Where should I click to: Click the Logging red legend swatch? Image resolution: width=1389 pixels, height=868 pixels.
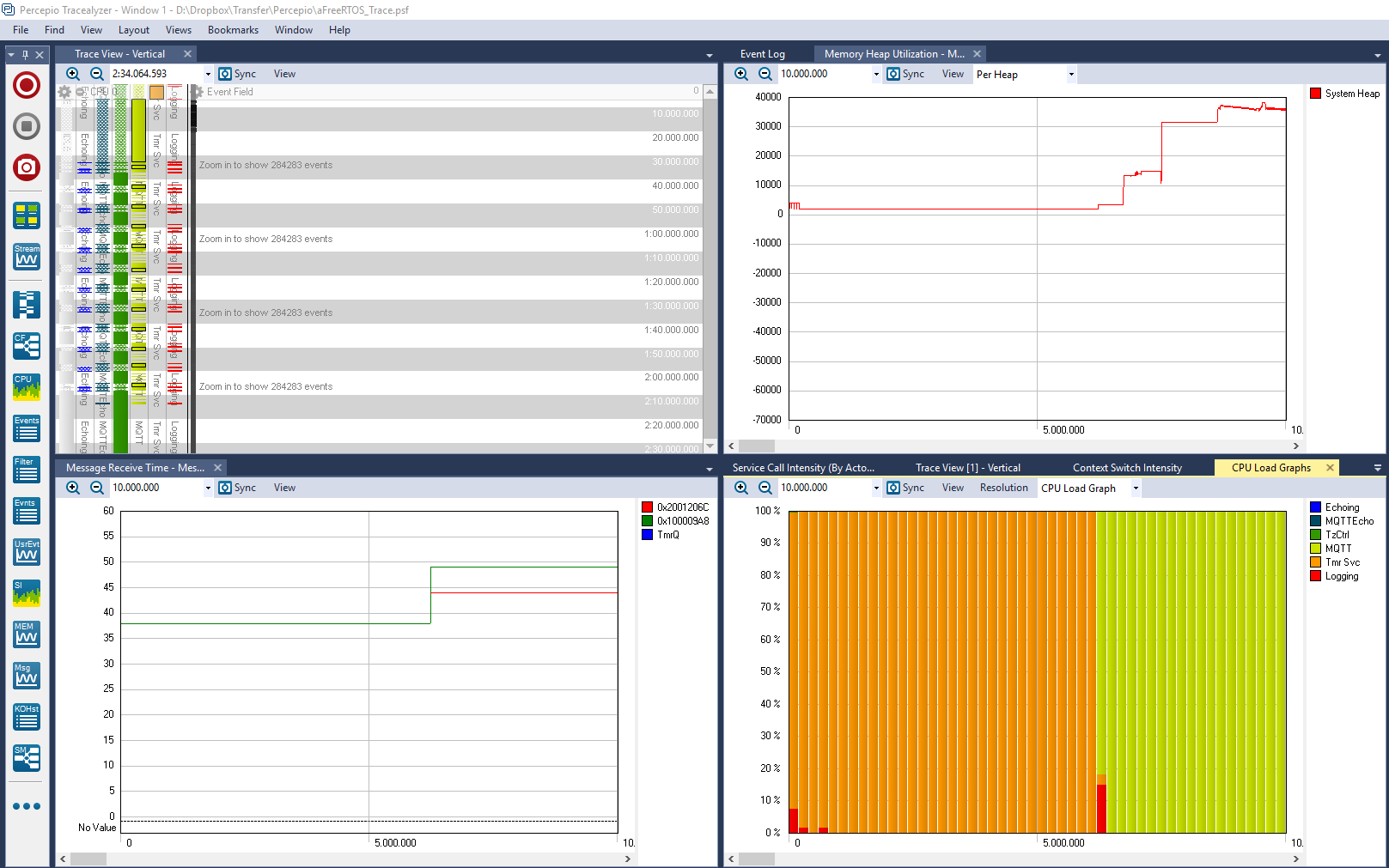coord(1315,576)
